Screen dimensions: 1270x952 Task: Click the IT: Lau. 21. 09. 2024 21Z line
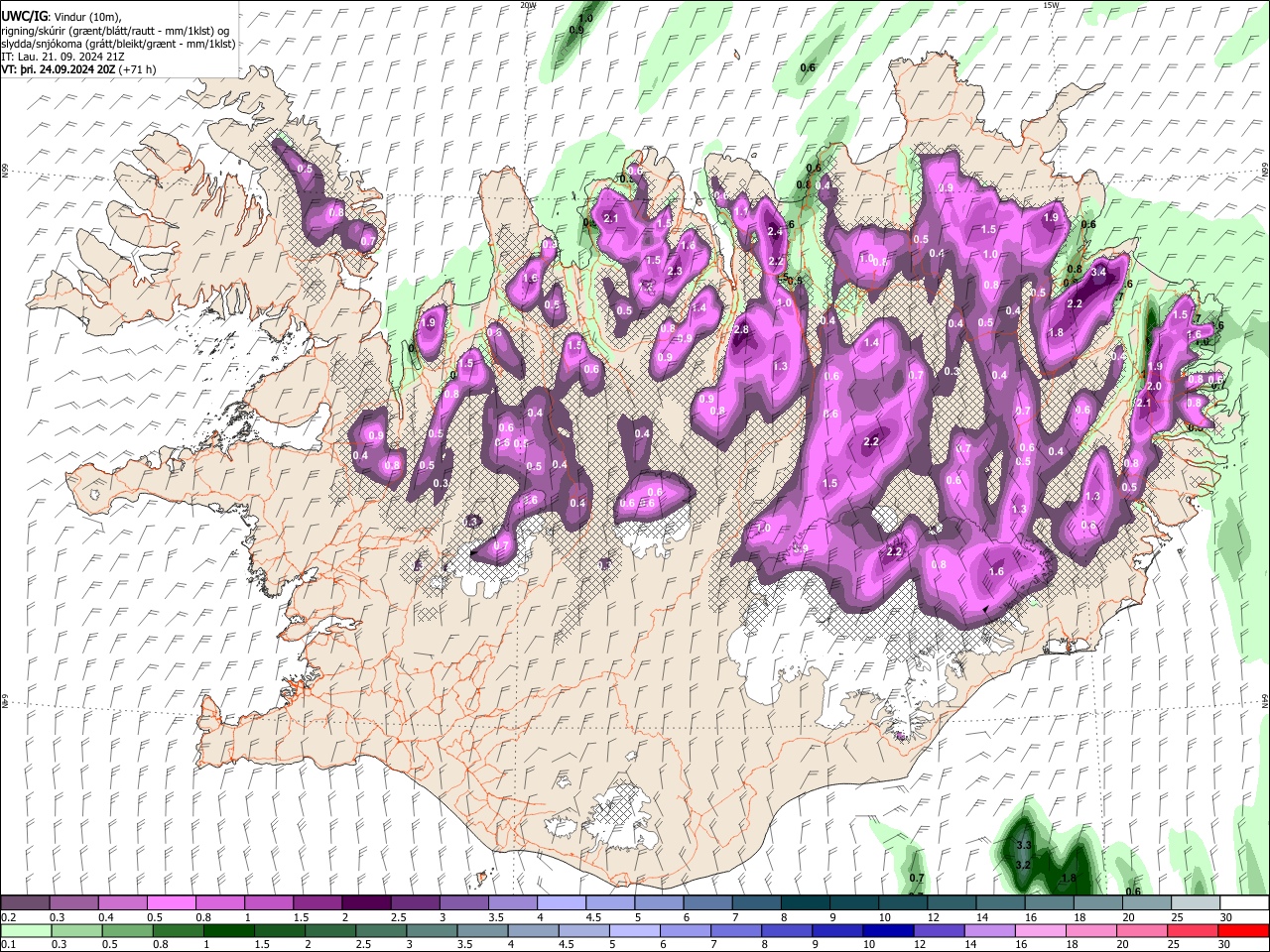pos(63,57)
